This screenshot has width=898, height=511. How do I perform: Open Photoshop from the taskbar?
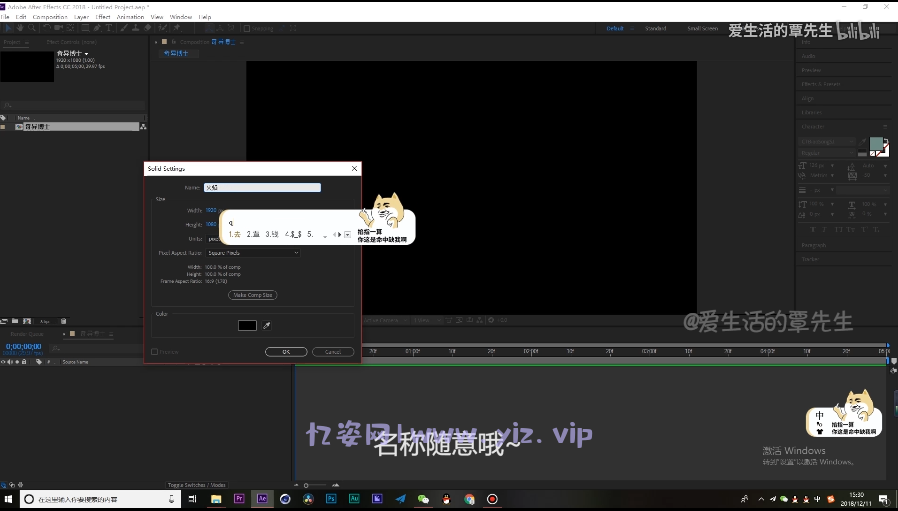pyautogui.click(x=331, y=499)
